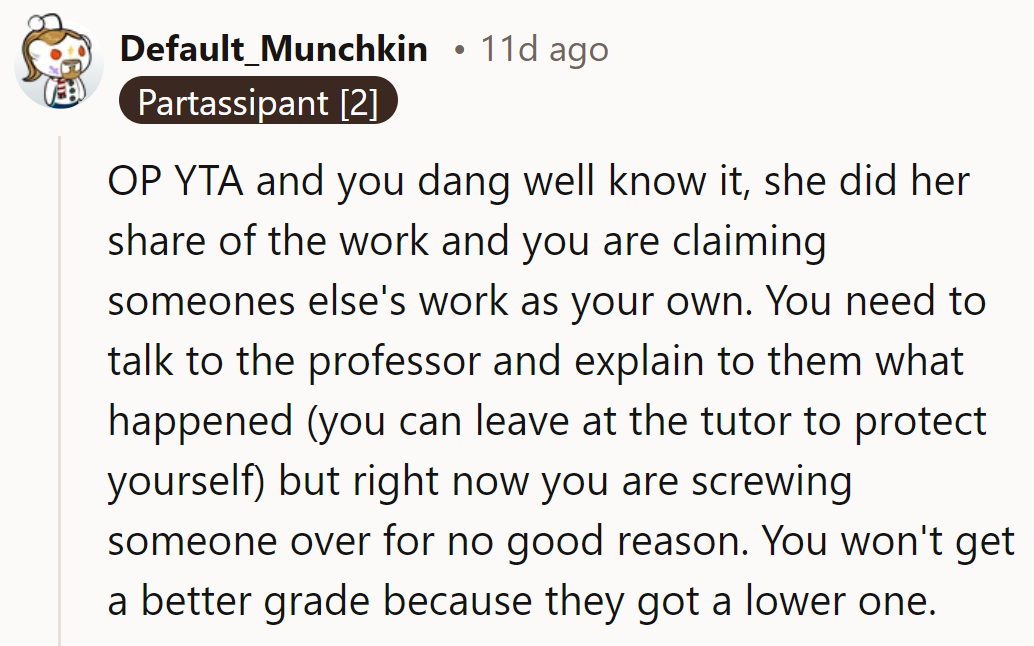Screen dimensions: 1034x646
Task: Open Default_Munchkin's snoo avatar
Action: pos(59,62)
